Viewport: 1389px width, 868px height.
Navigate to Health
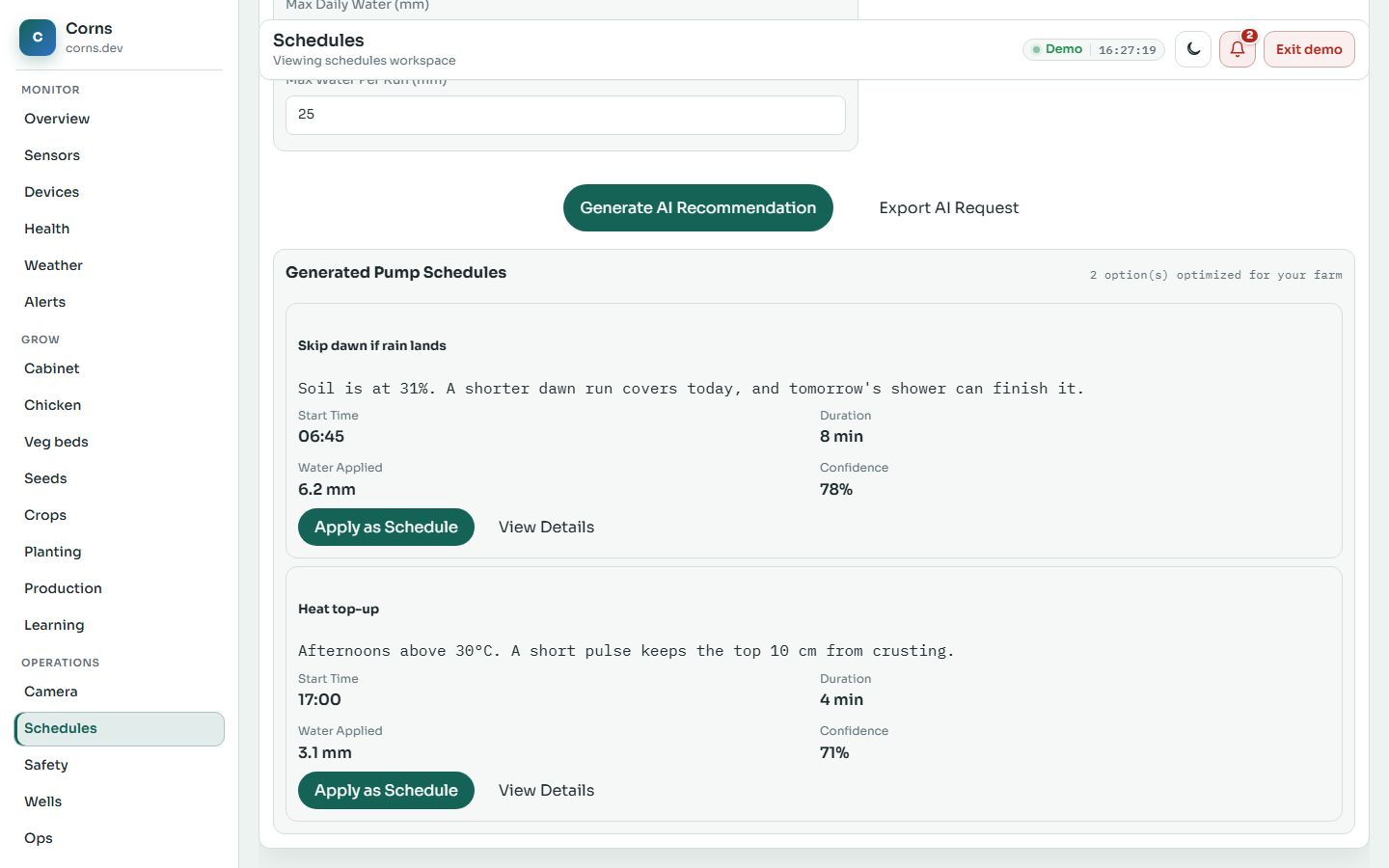(x=120, y=229)
